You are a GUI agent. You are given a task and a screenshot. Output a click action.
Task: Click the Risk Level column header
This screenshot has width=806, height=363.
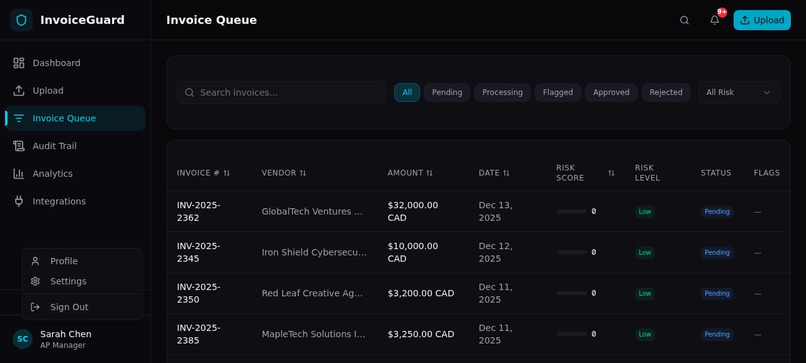click(x=647, y=173)
